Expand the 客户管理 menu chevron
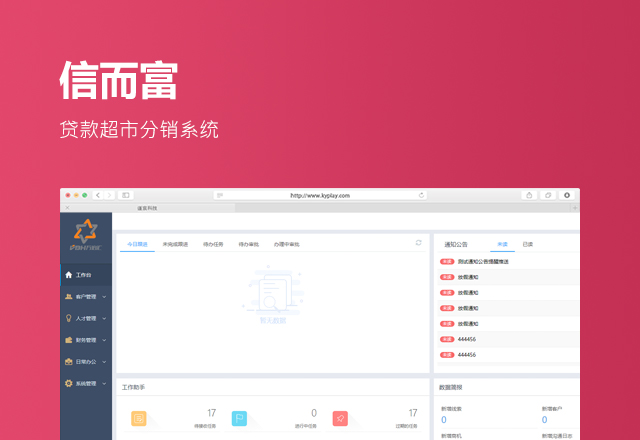 [104, 297]
